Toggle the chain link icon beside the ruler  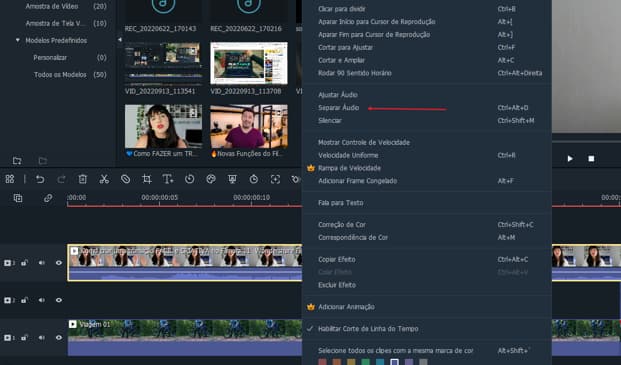click(48, 198)
